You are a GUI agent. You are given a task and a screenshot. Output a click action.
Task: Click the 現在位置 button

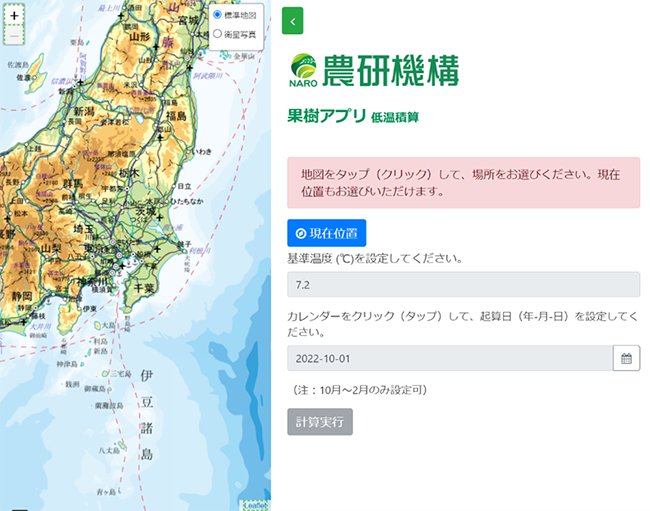[326, 233]
